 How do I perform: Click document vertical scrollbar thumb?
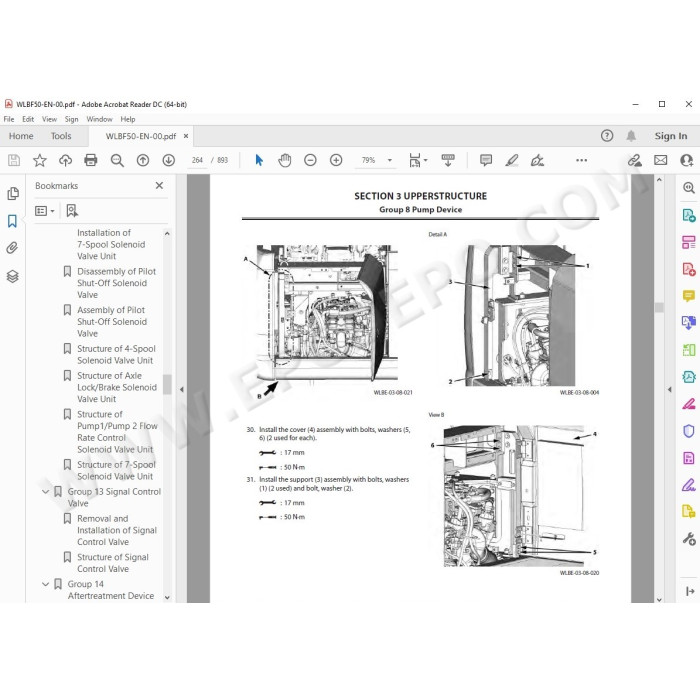coord(659,308)
